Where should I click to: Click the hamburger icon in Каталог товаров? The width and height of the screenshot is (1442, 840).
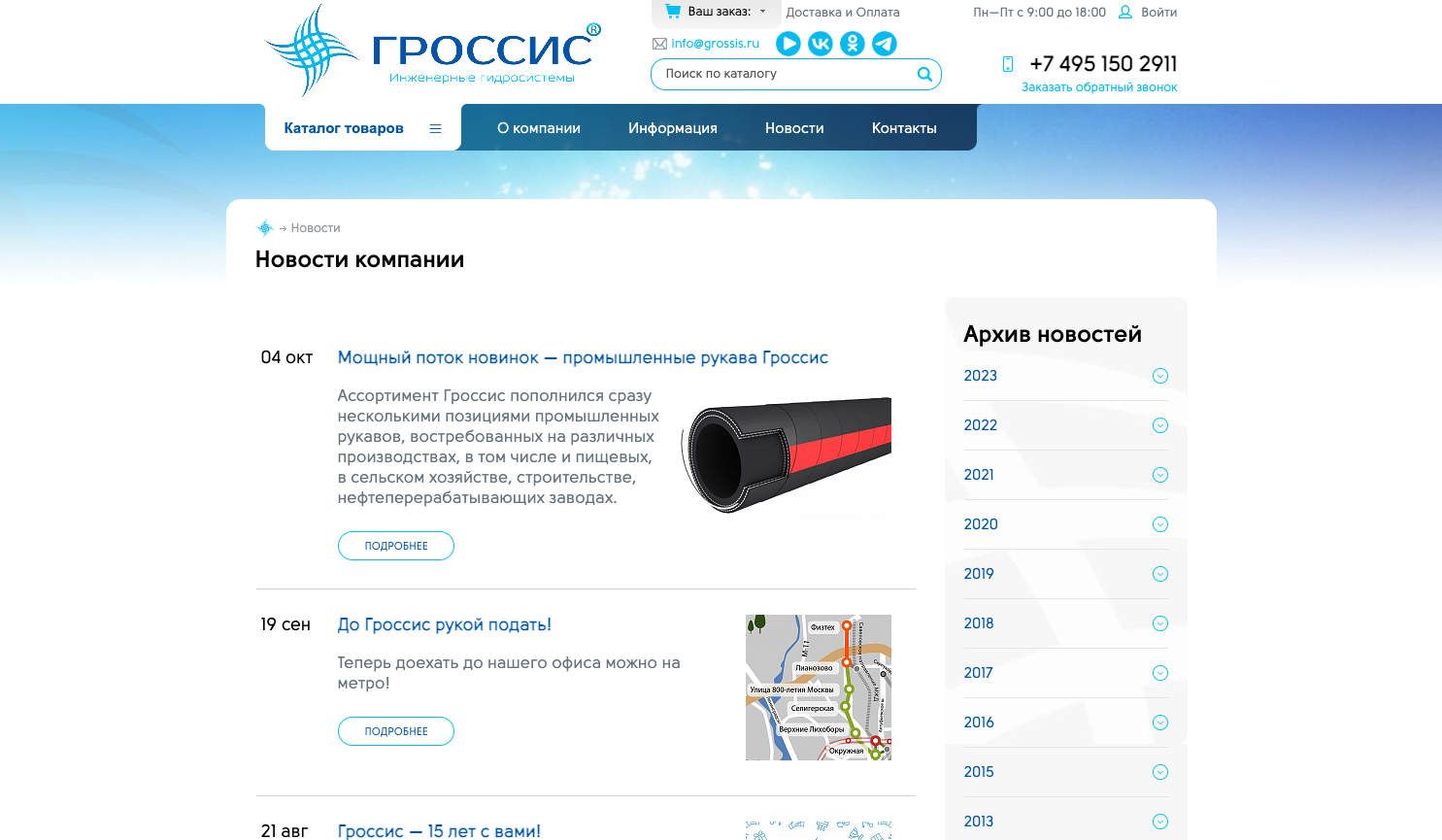pos(435,128)
